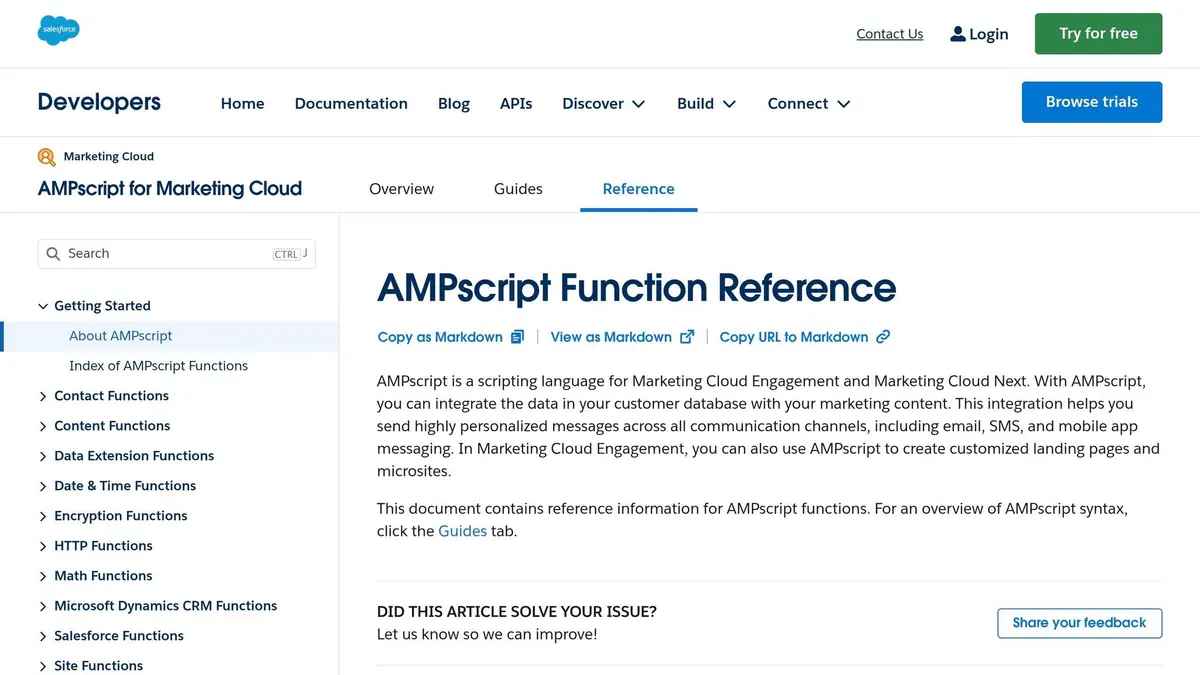Switch to the Overview tab

coord(401,189)
